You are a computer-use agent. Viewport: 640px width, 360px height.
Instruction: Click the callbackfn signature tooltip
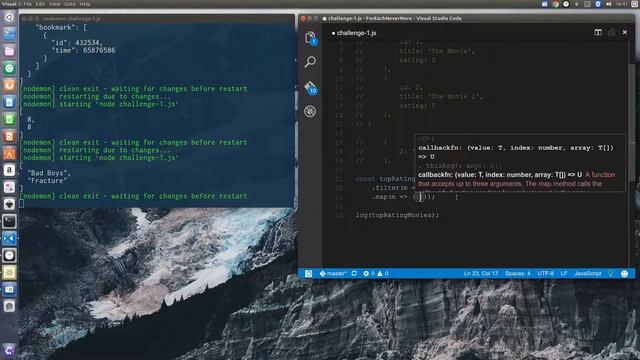click(520, 162)
